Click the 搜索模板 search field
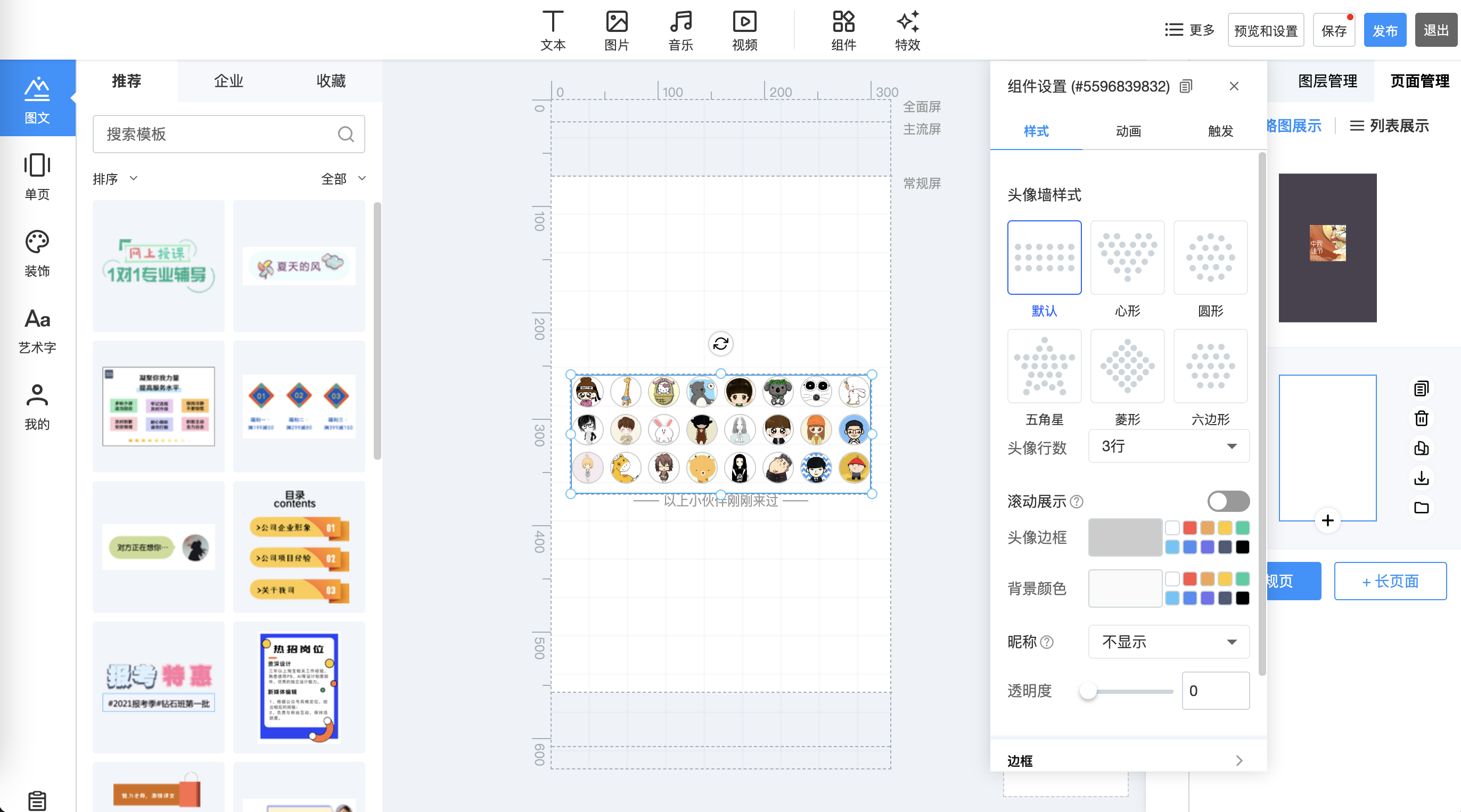This screenshot has height=812, width=1461. click(x=228, y=134)
